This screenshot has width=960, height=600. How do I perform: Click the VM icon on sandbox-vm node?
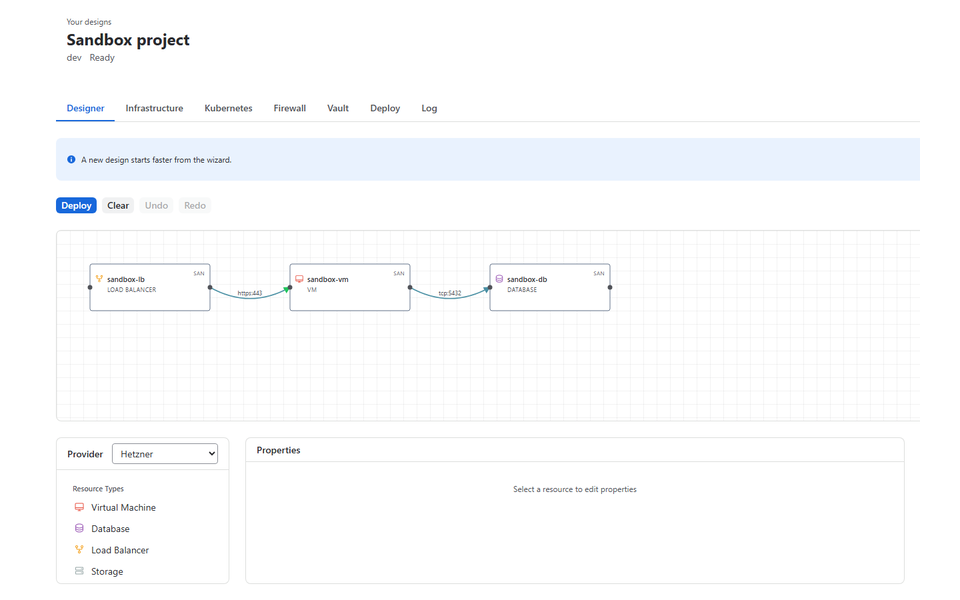point(299,279)
